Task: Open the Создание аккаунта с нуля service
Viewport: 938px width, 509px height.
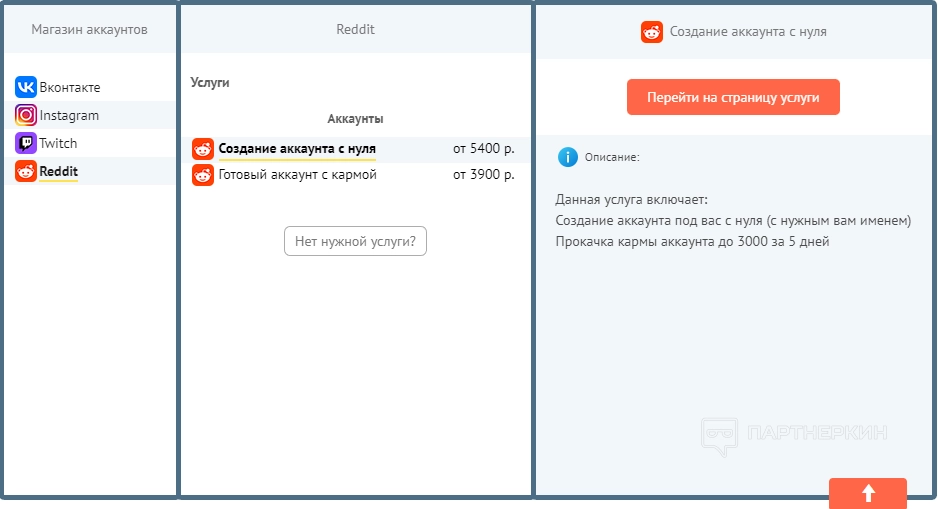Action: coord(297,149)
